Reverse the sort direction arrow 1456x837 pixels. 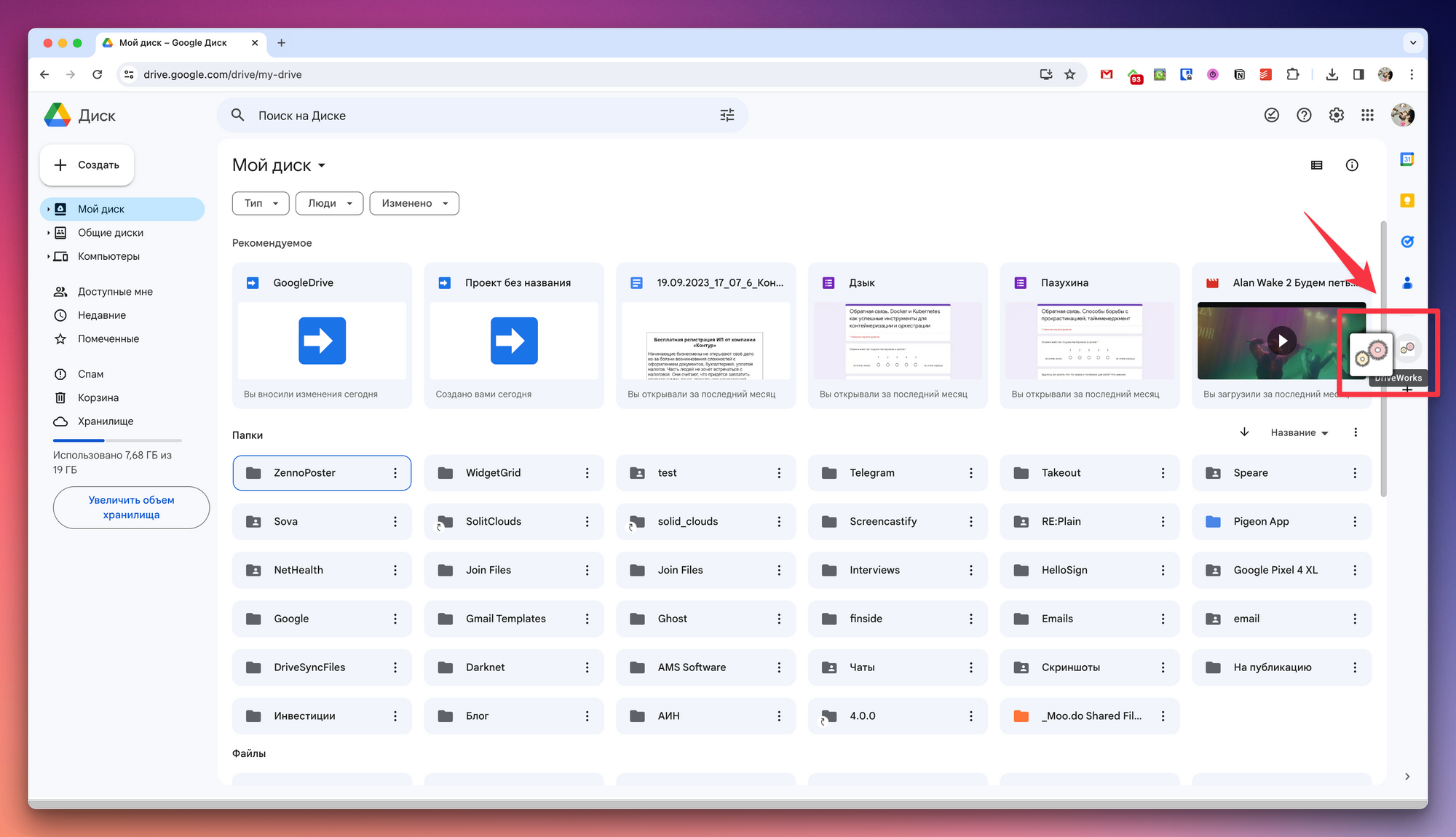pyautogui.click(x=1244, y=432)
